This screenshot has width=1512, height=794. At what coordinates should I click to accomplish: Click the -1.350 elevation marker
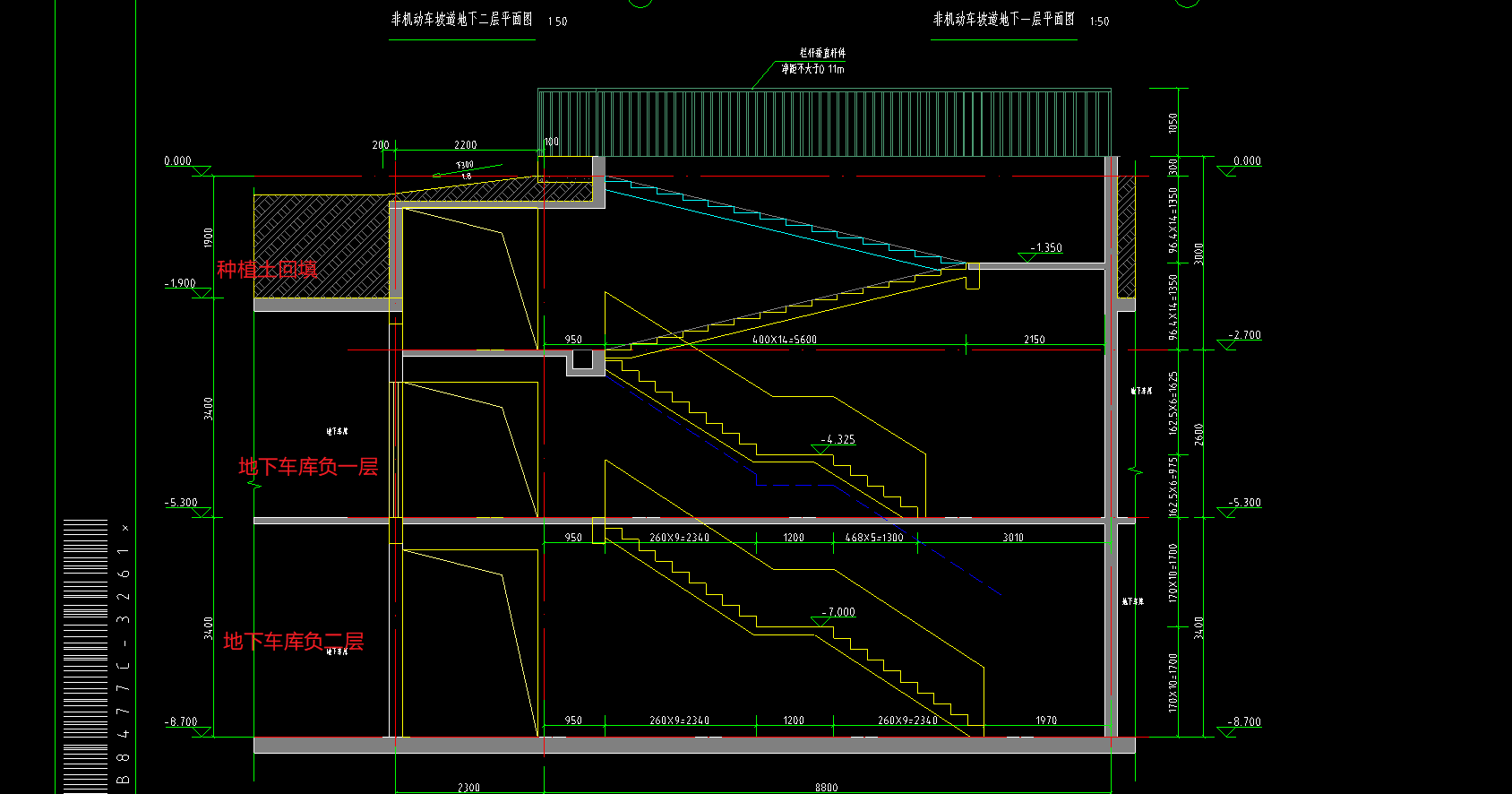(1045, 248)
